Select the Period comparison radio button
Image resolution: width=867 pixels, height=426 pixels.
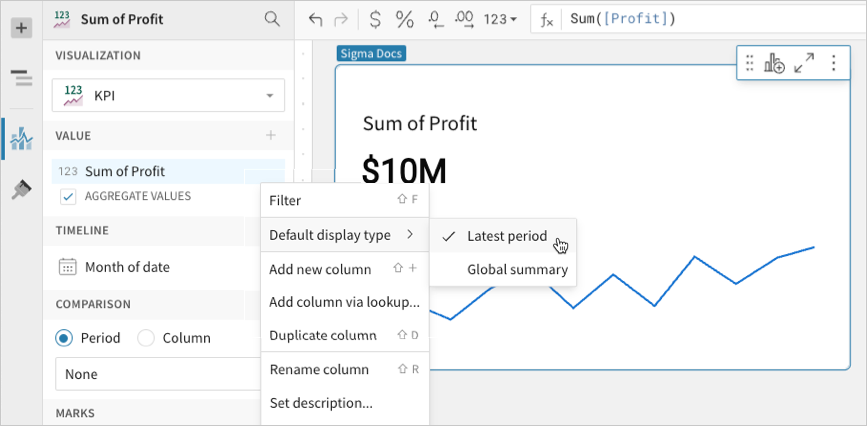tap(64, 338)
